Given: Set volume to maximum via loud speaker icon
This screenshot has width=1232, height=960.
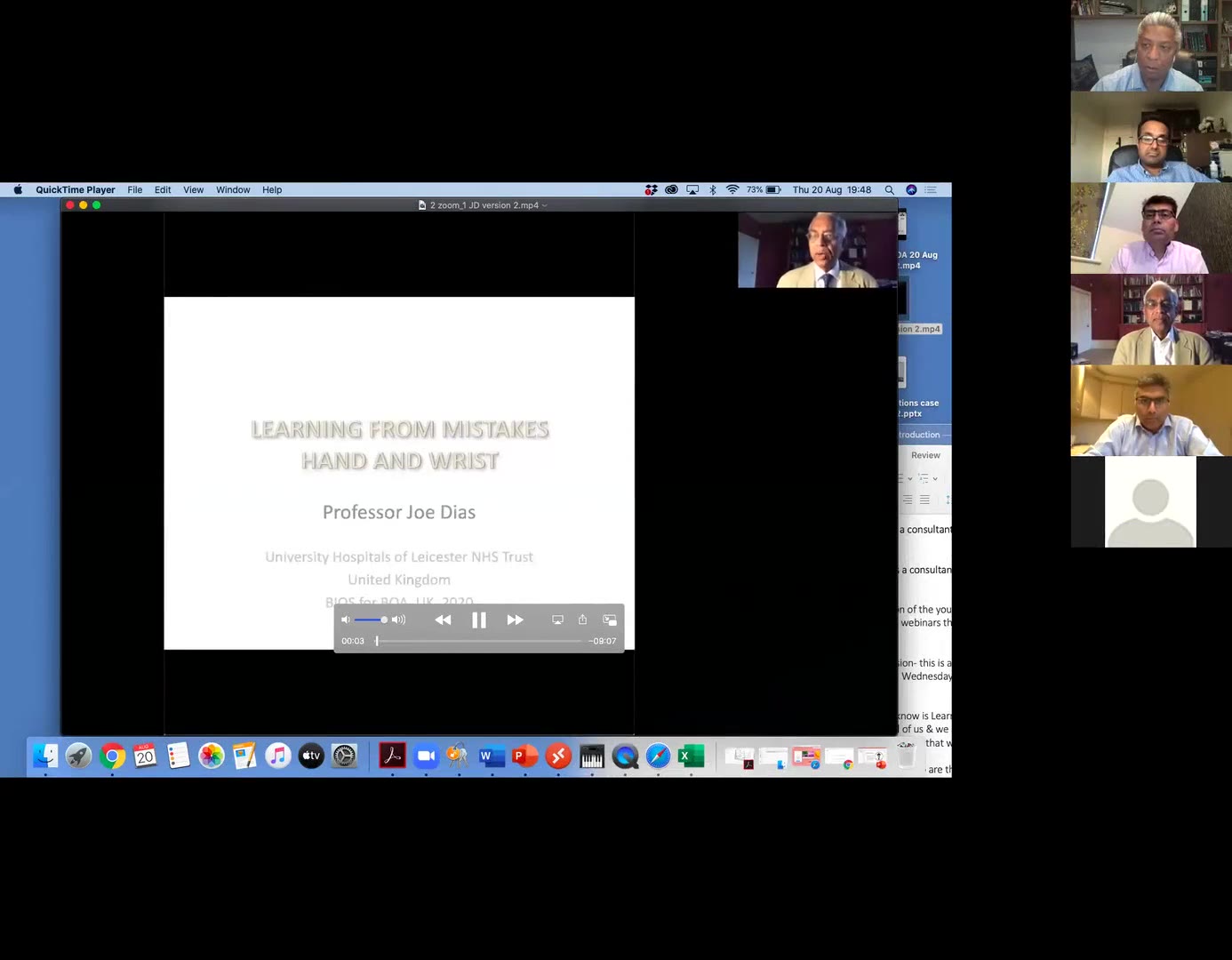Looking at the screenshot, I should [x=399, y=620].
